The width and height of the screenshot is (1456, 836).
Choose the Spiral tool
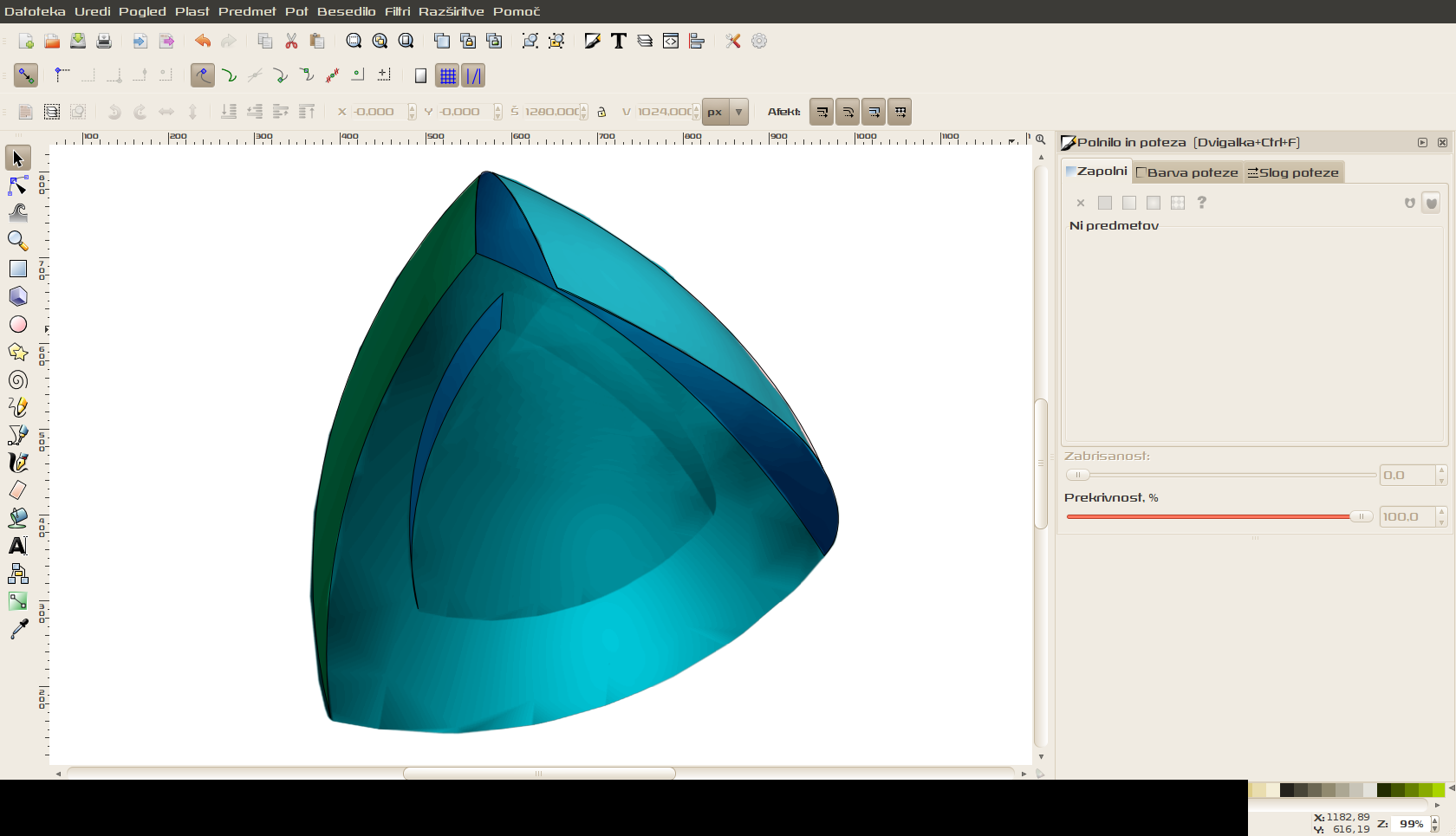coord(18,380)
